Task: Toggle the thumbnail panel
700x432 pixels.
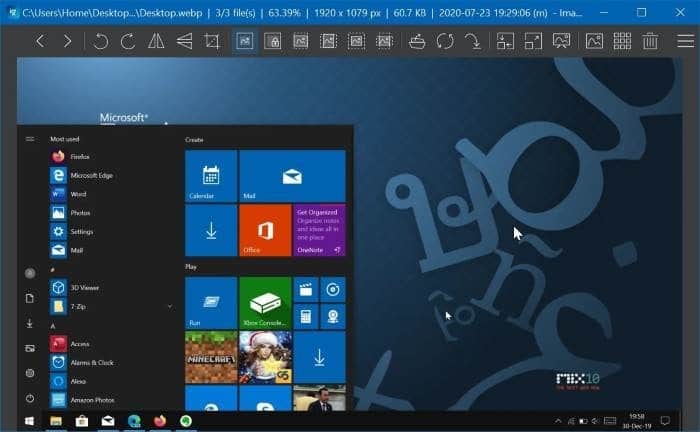Action: point(594,41)
